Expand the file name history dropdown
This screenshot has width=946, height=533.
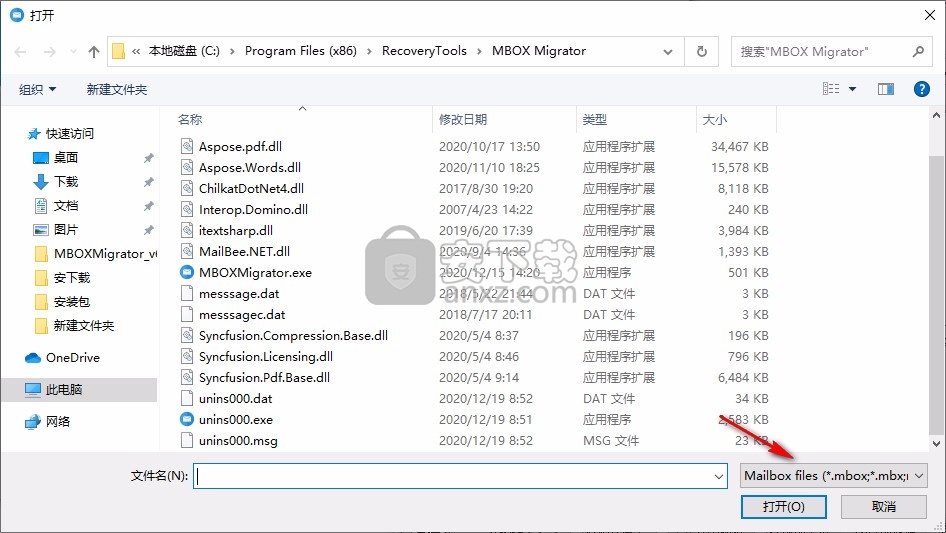point(719,476)
